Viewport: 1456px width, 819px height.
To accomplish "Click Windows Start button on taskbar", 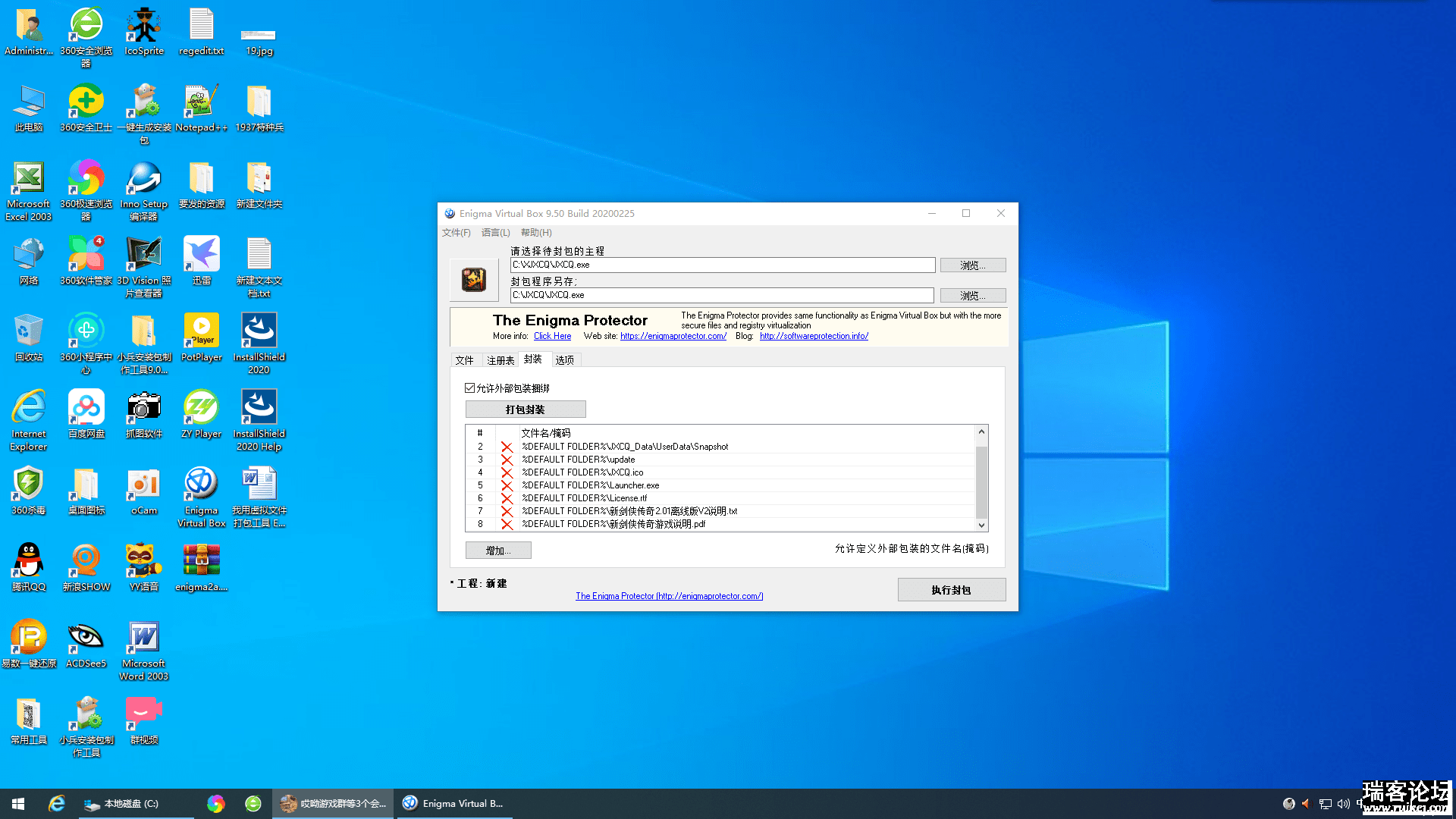I will coord(18,804).
